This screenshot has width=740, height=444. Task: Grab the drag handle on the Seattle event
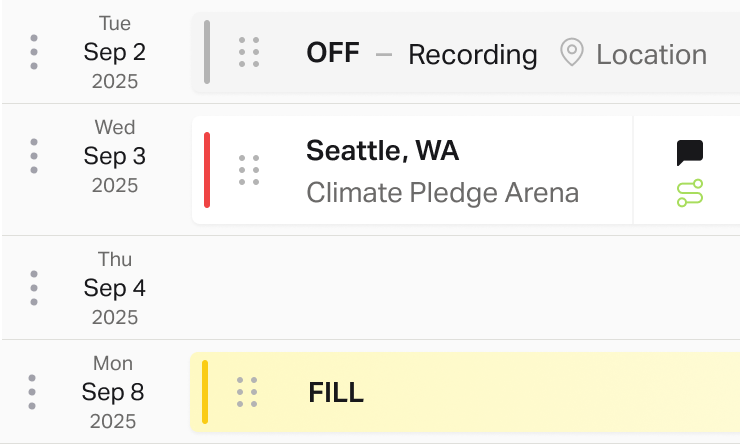pos(249,170)
